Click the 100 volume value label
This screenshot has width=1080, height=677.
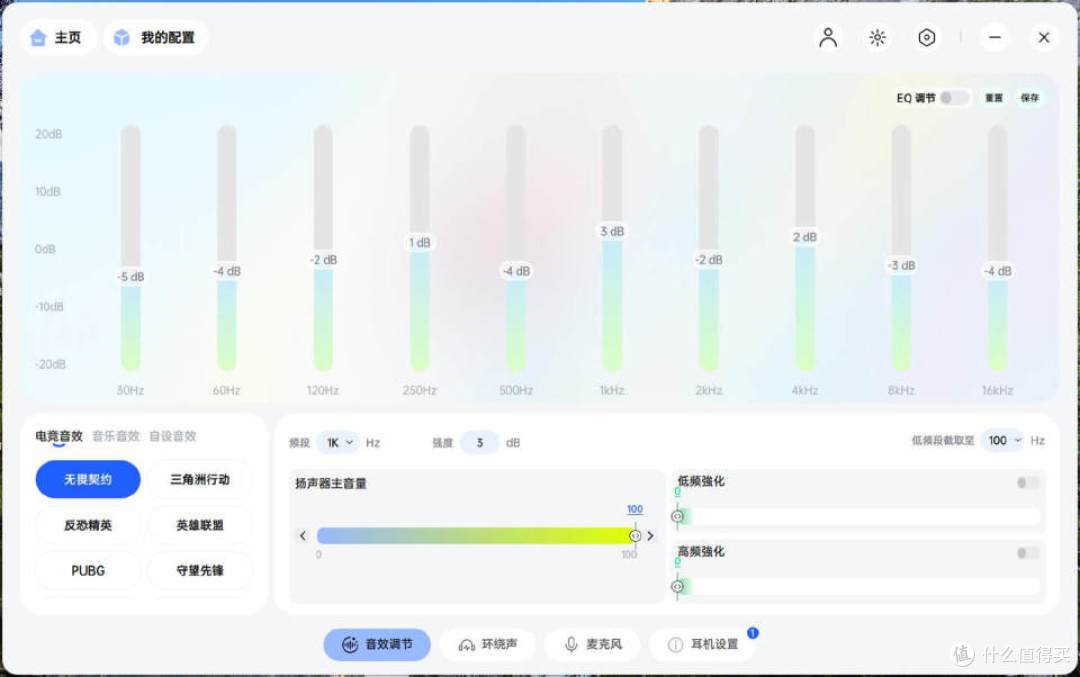[634, 509]
